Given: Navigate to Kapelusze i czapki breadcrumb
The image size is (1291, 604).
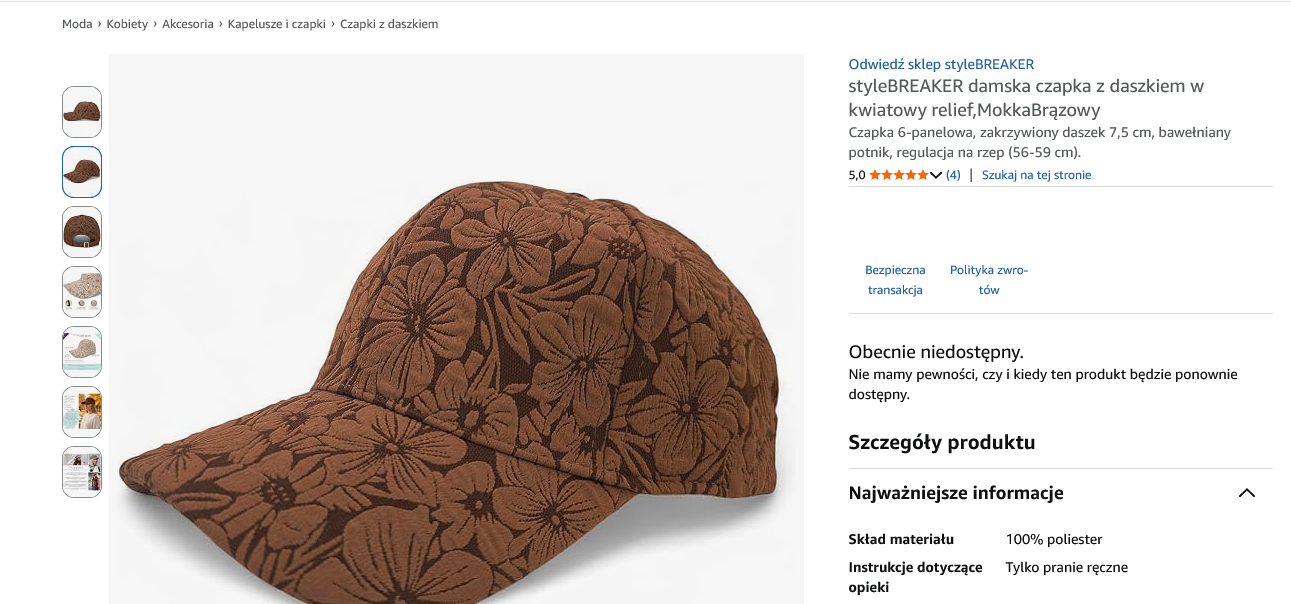Looking at the screenshot, I should [277, 24].
